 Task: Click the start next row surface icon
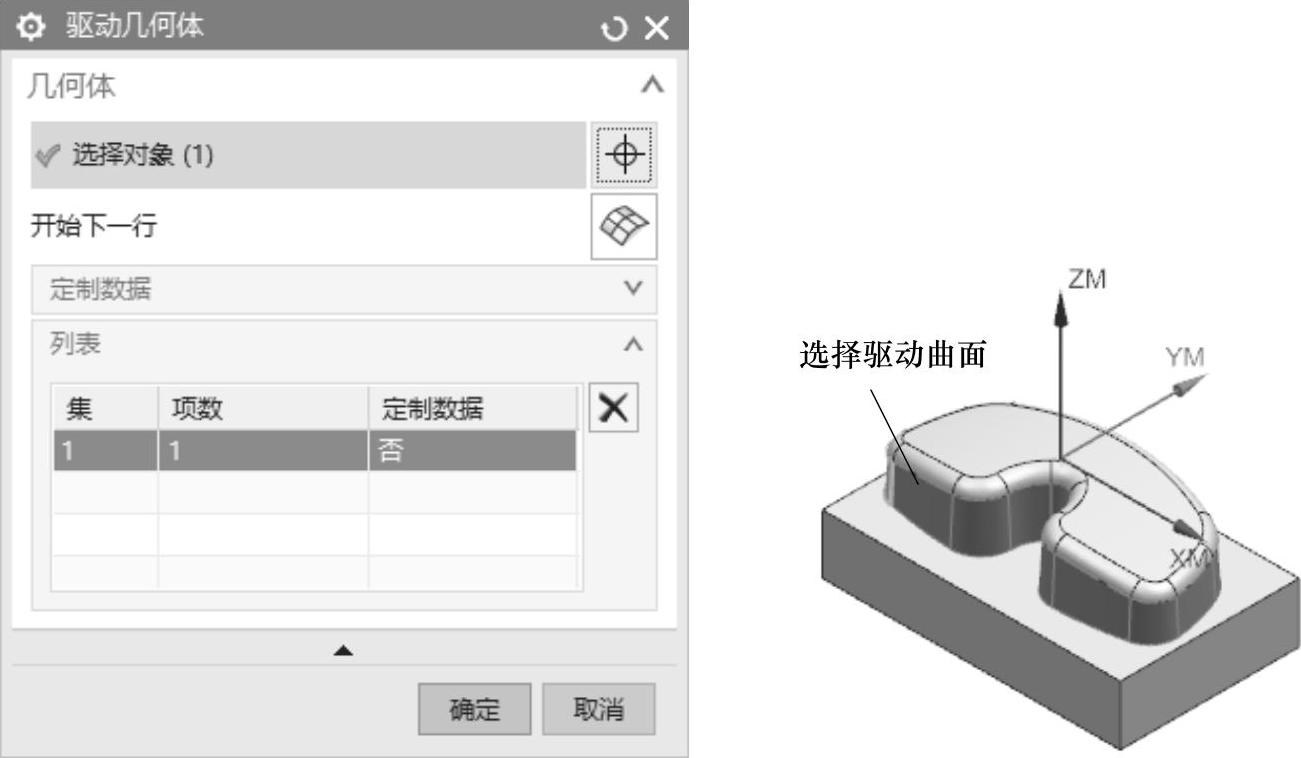[624, 227]
